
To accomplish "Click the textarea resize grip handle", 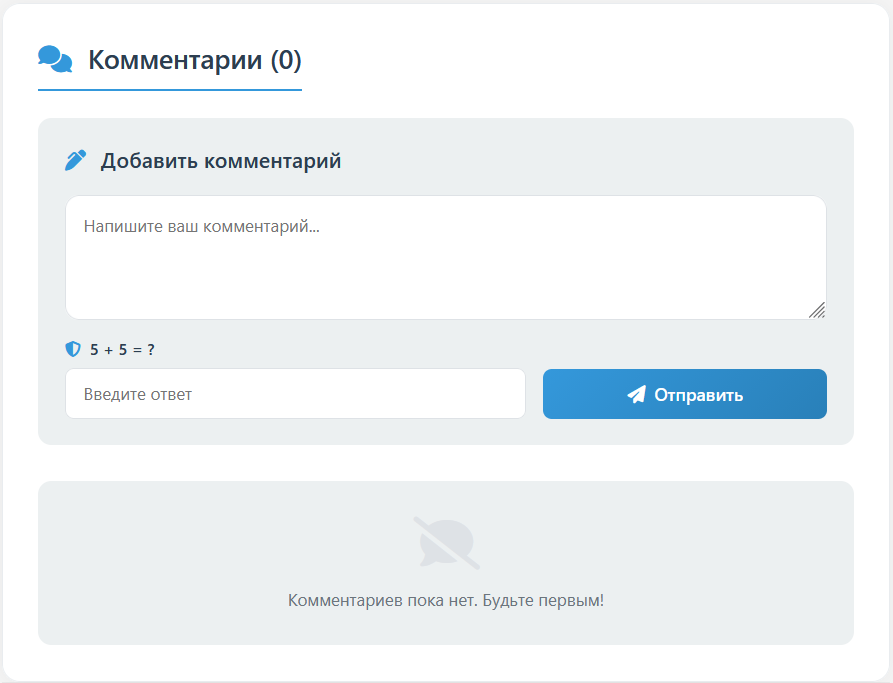I will click(817, 310).
